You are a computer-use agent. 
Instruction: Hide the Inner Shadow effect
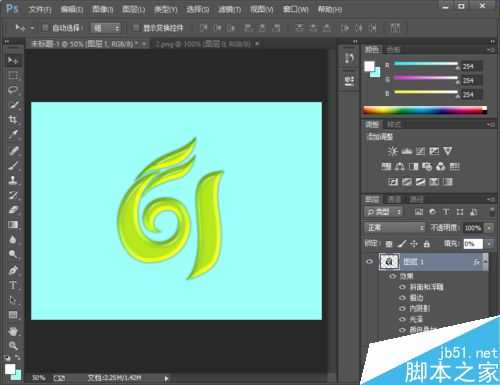coord(402,308)
